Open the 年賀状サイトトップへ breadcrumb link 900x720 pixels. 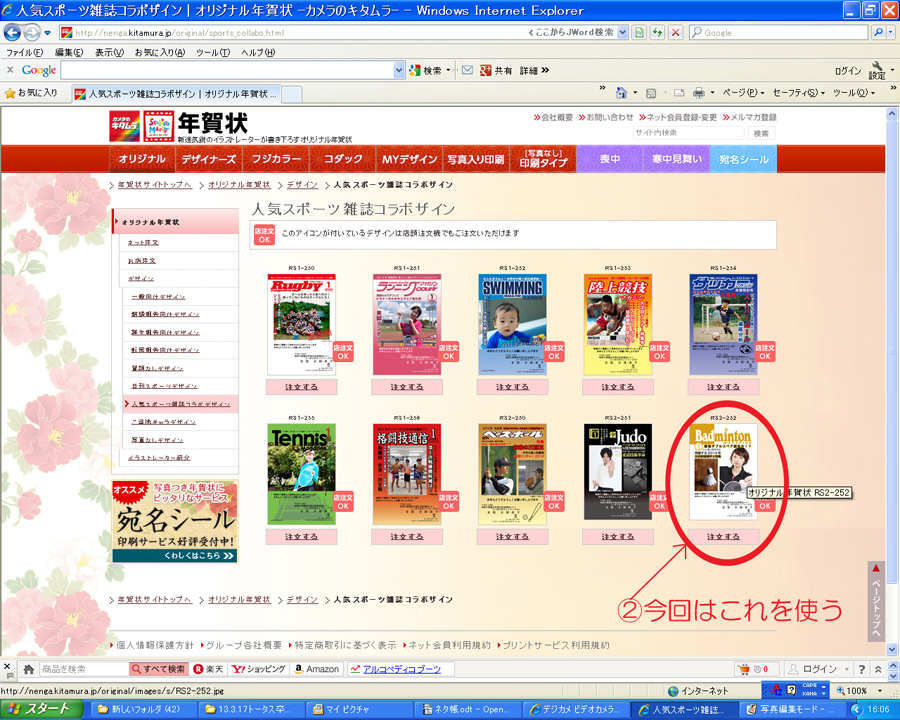[154, 185]
